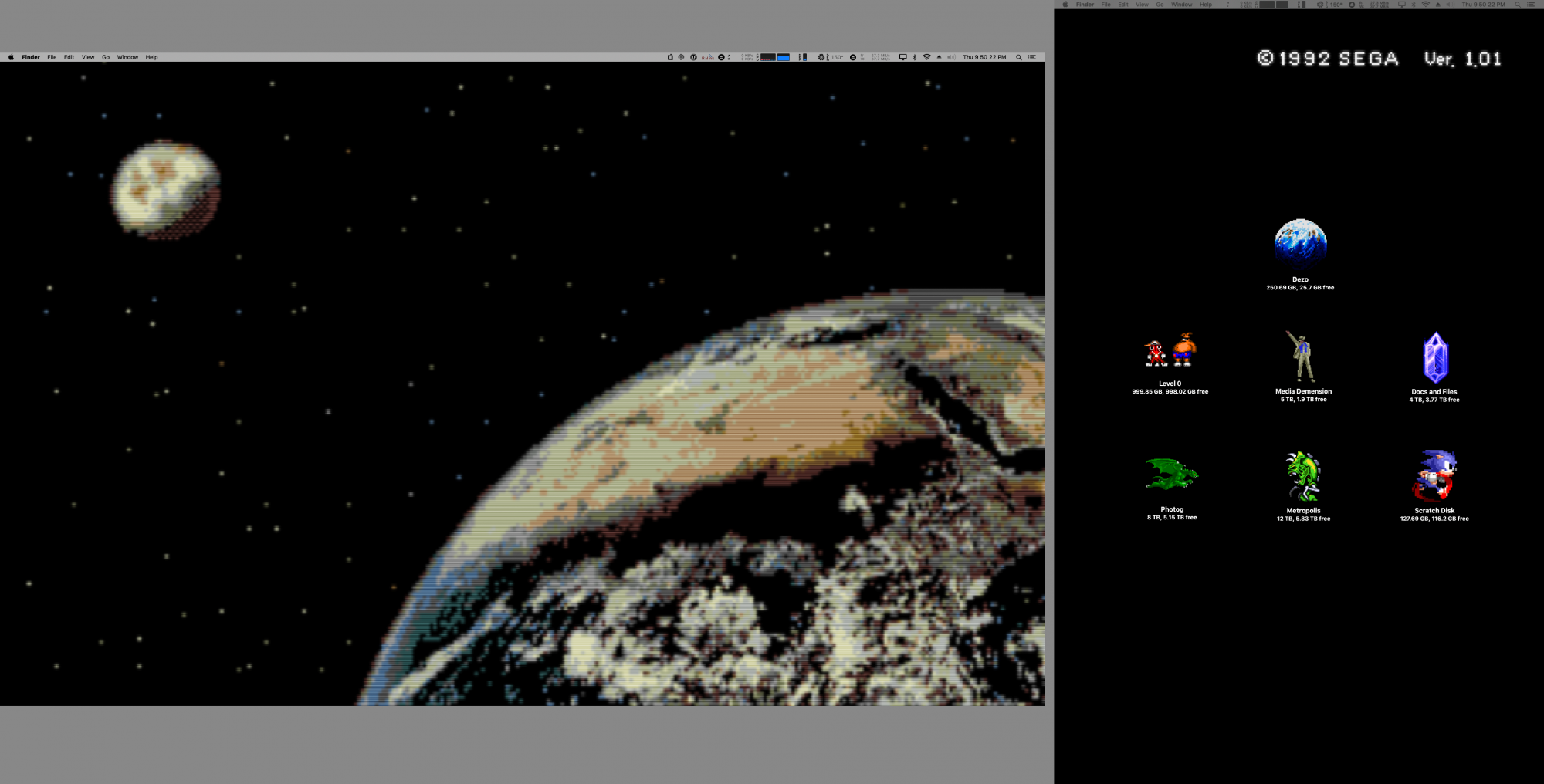Image resolution: width=1544 pixels, height=784 pixels.
Task: Open the Window menu on main display
Action: [127, 57]
